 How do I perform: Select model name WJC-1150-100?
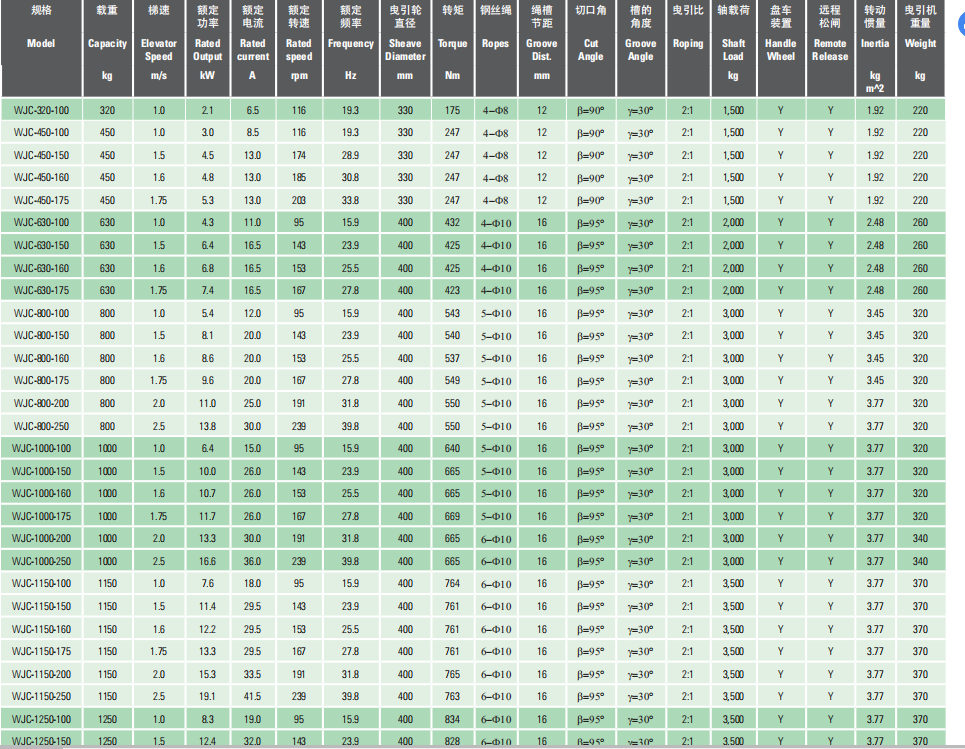[41, 583]
